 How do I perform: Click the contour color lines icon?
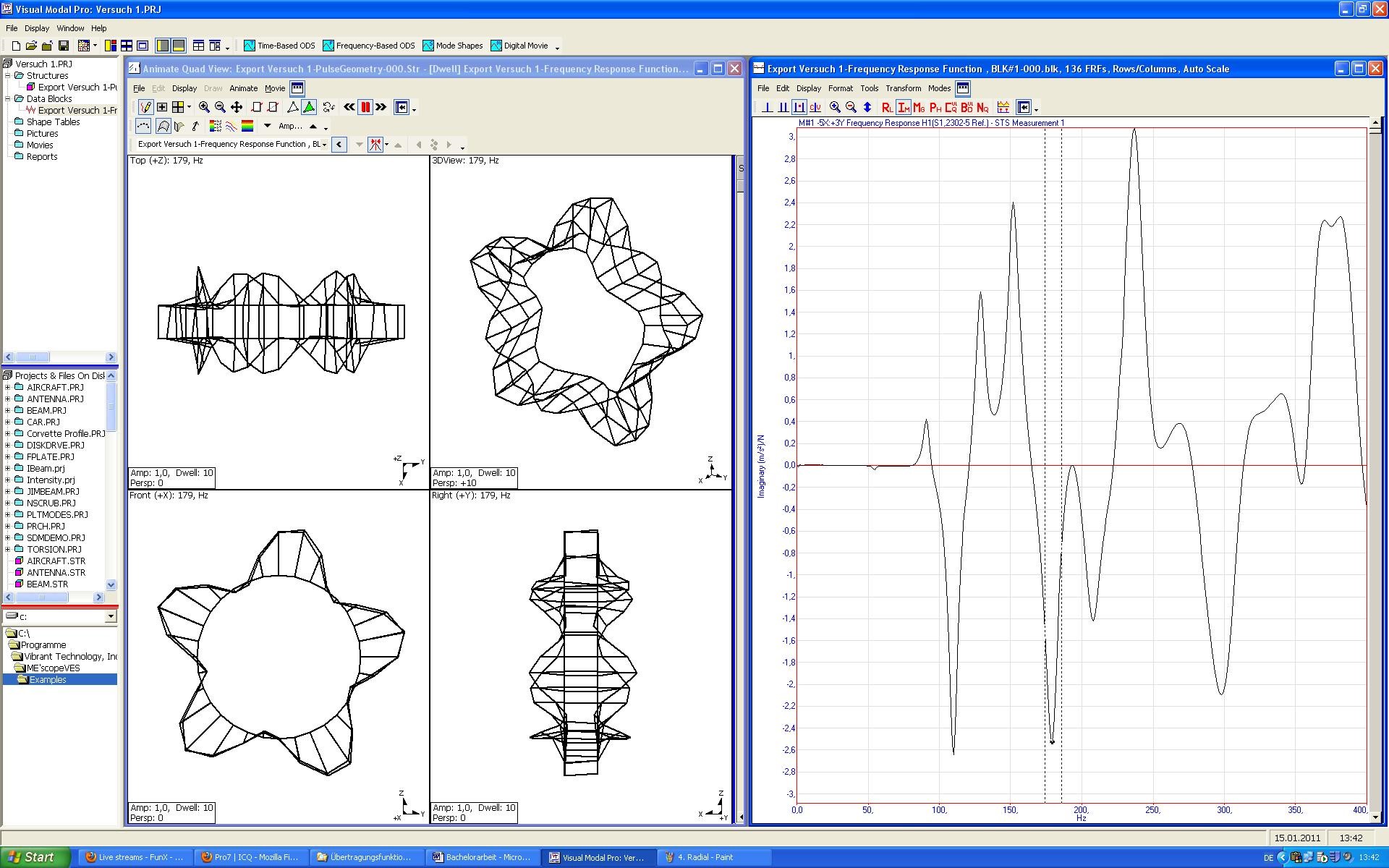point(231,126)
